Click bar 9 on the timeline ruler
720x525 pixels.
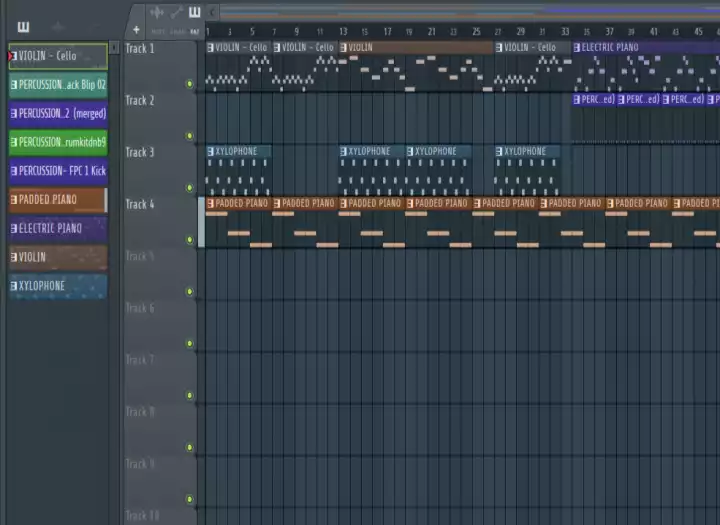297,32
